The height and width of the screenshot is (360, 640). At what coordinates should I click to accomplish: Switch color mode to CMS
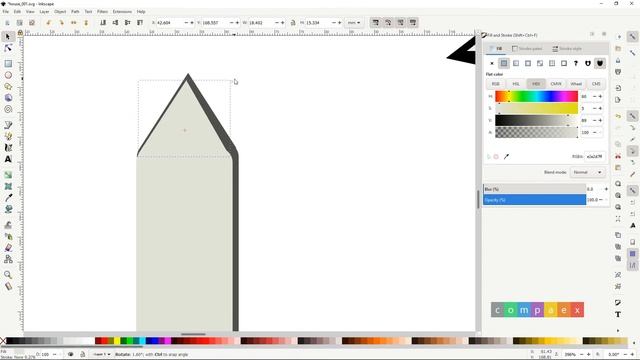[596, 84]
